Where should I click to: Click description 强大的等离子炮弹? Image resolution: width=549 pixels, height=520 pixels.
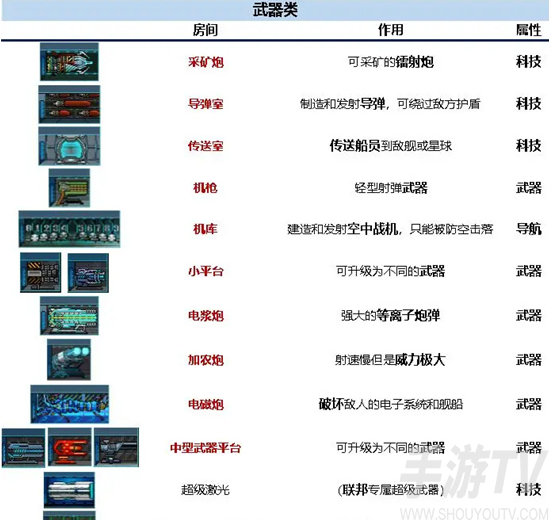[x=391, y=316]
